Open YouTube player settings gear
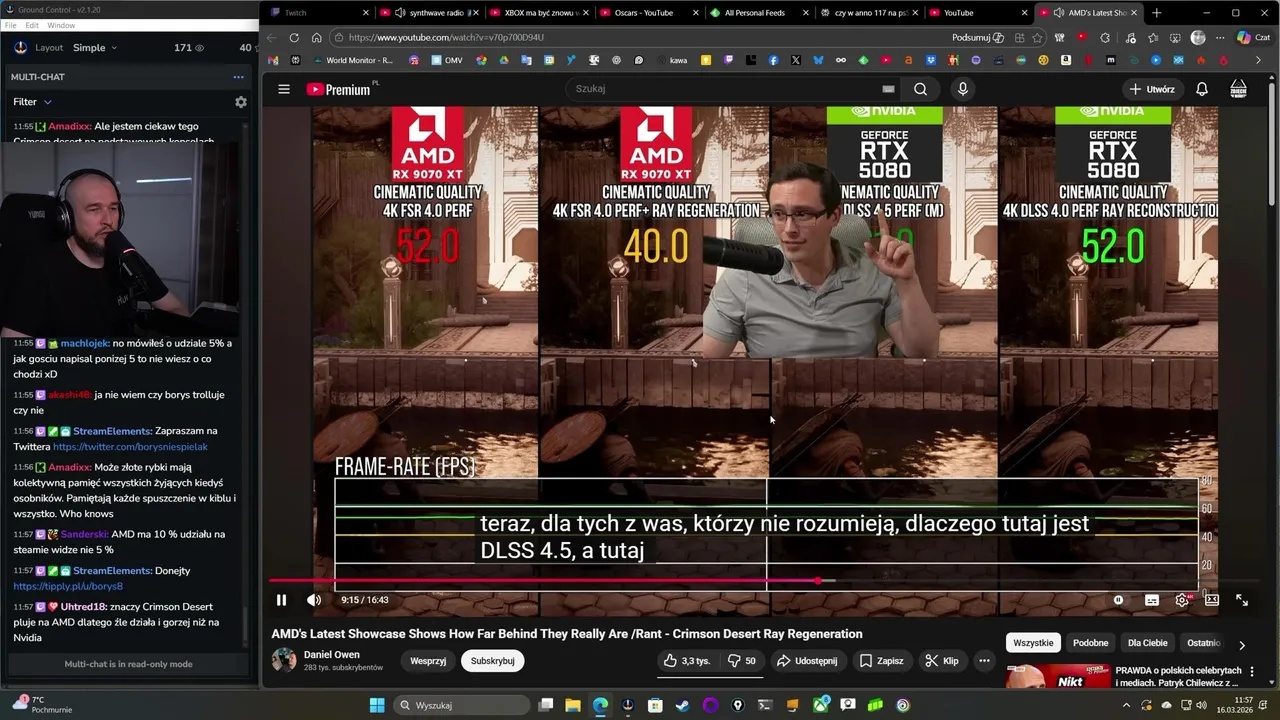Viewport: 1280px width, 720px height. 1182,600
